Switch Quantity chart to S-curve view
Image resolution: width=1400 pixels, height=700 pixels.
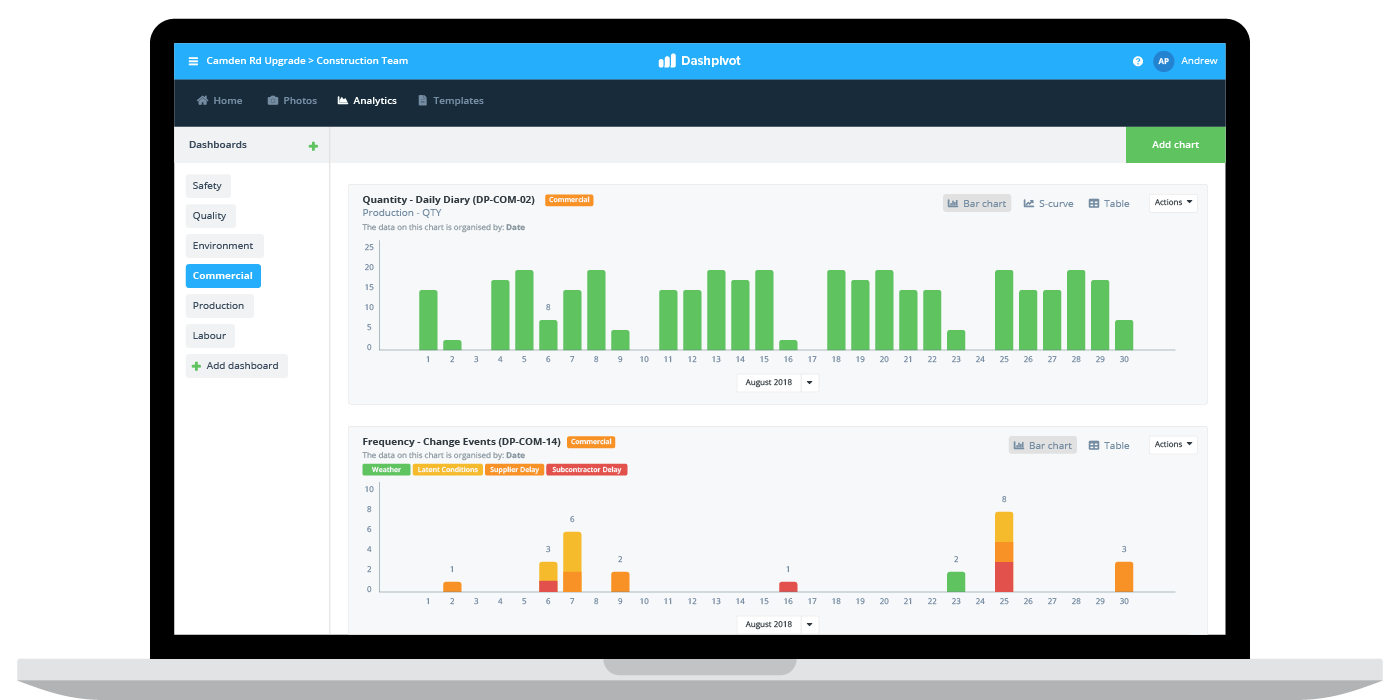[x=1048, y=203]
